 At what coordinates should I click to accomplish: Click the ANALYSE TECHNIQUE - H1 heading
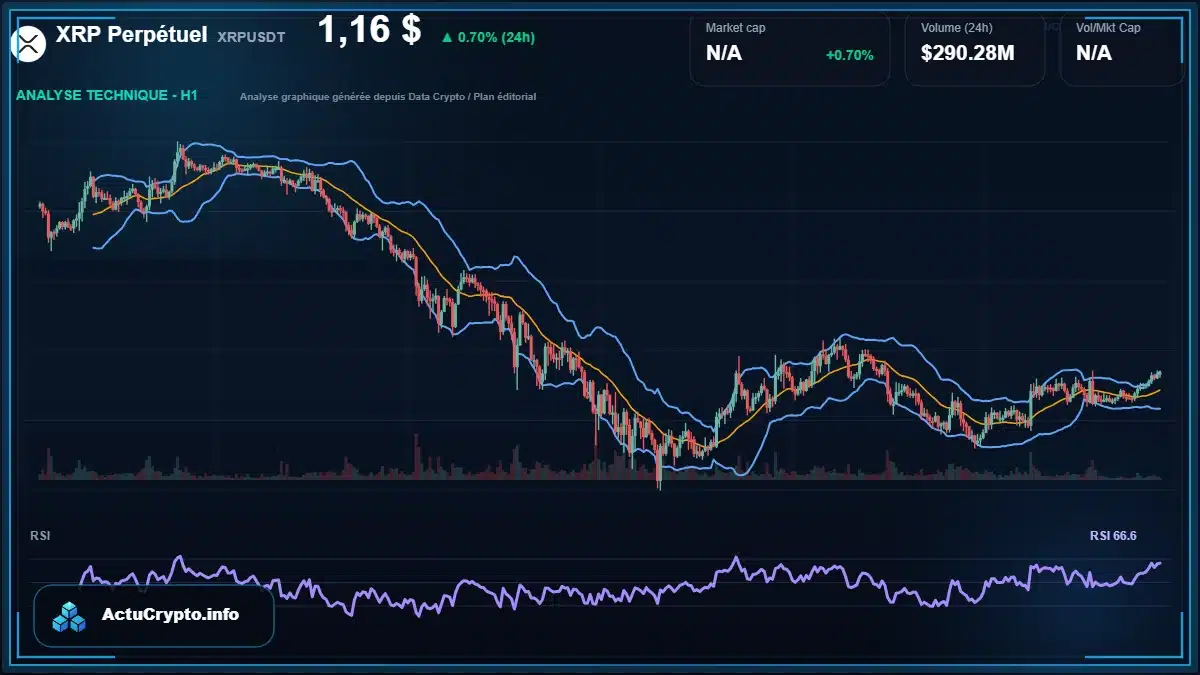107,95
